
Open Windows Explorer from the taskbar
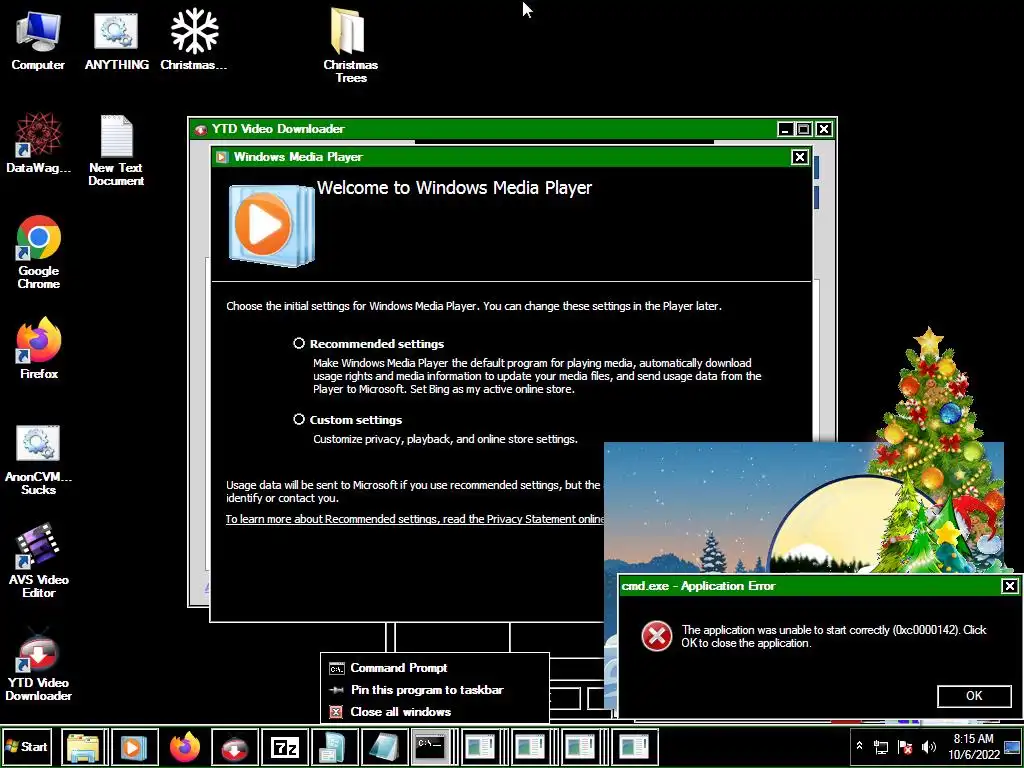[84, 746]
